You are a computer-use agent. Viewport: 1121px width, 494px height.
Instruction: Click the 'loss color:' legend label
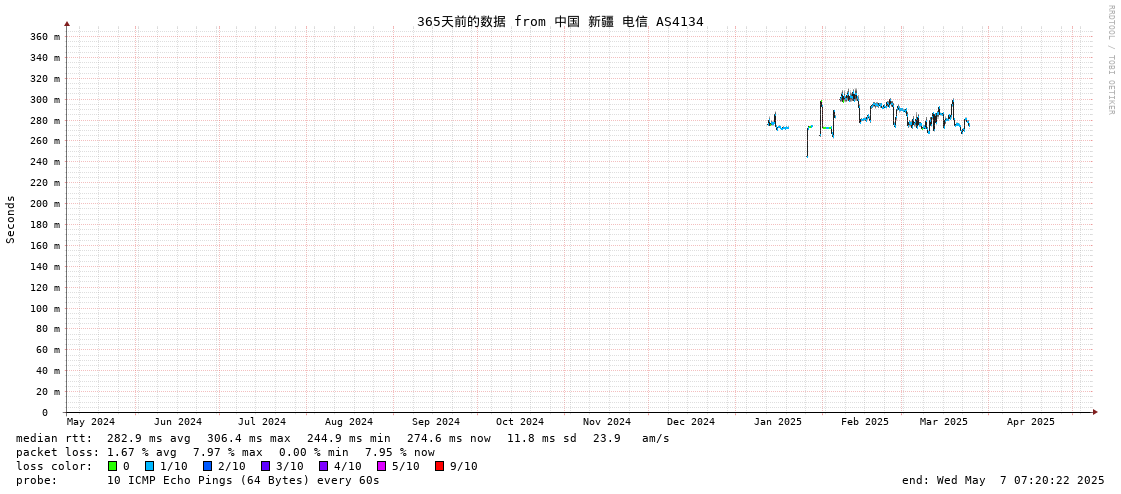54,466
